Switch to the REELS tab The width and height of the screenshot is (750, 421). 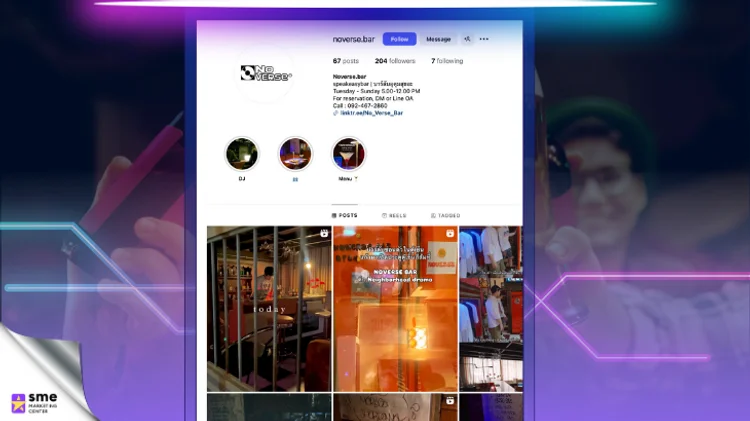(x=394, y=216)
